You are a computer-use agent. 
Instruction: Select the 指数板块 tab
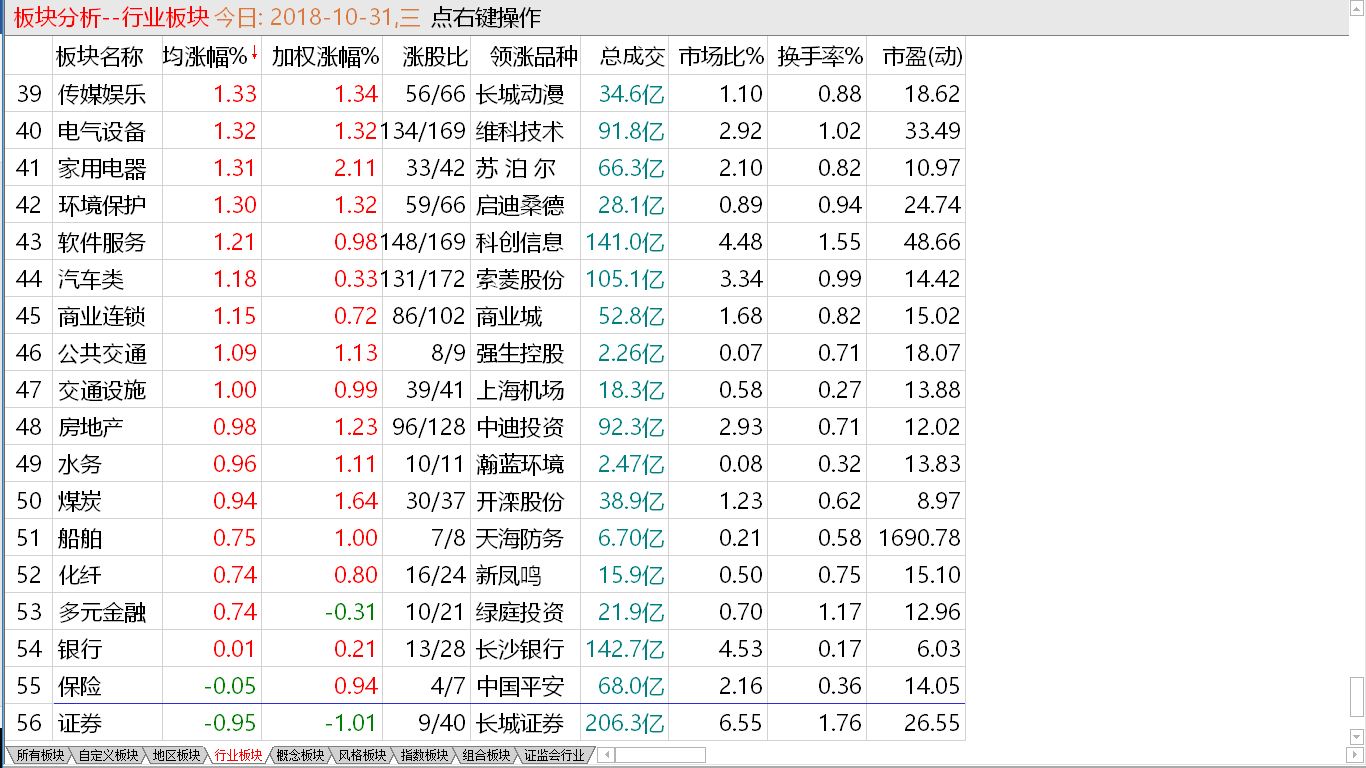point(423,755)
